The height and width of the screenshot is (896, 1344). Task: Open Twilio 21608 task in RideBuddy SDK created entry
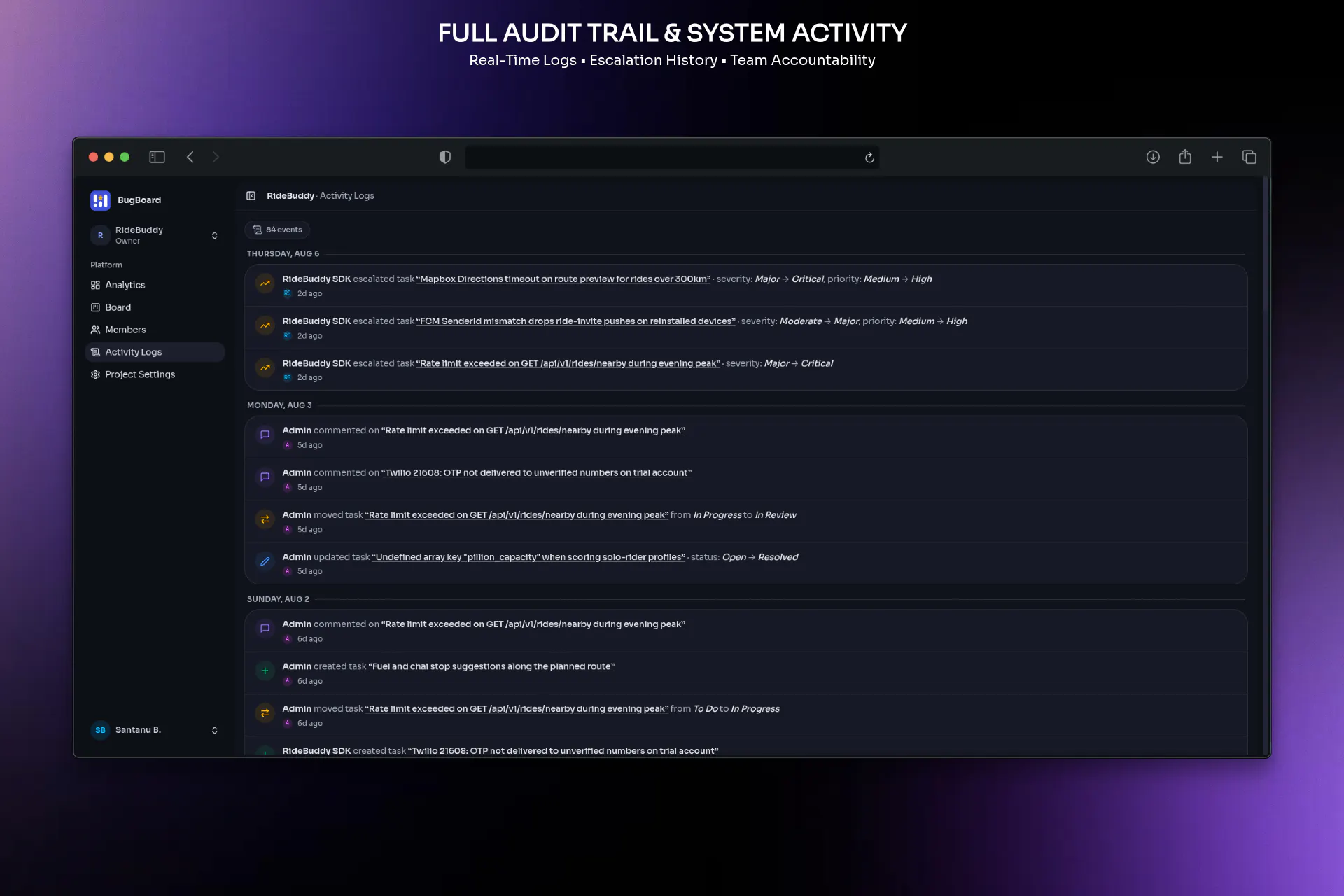pyautogui.click(x=563, y=750)
